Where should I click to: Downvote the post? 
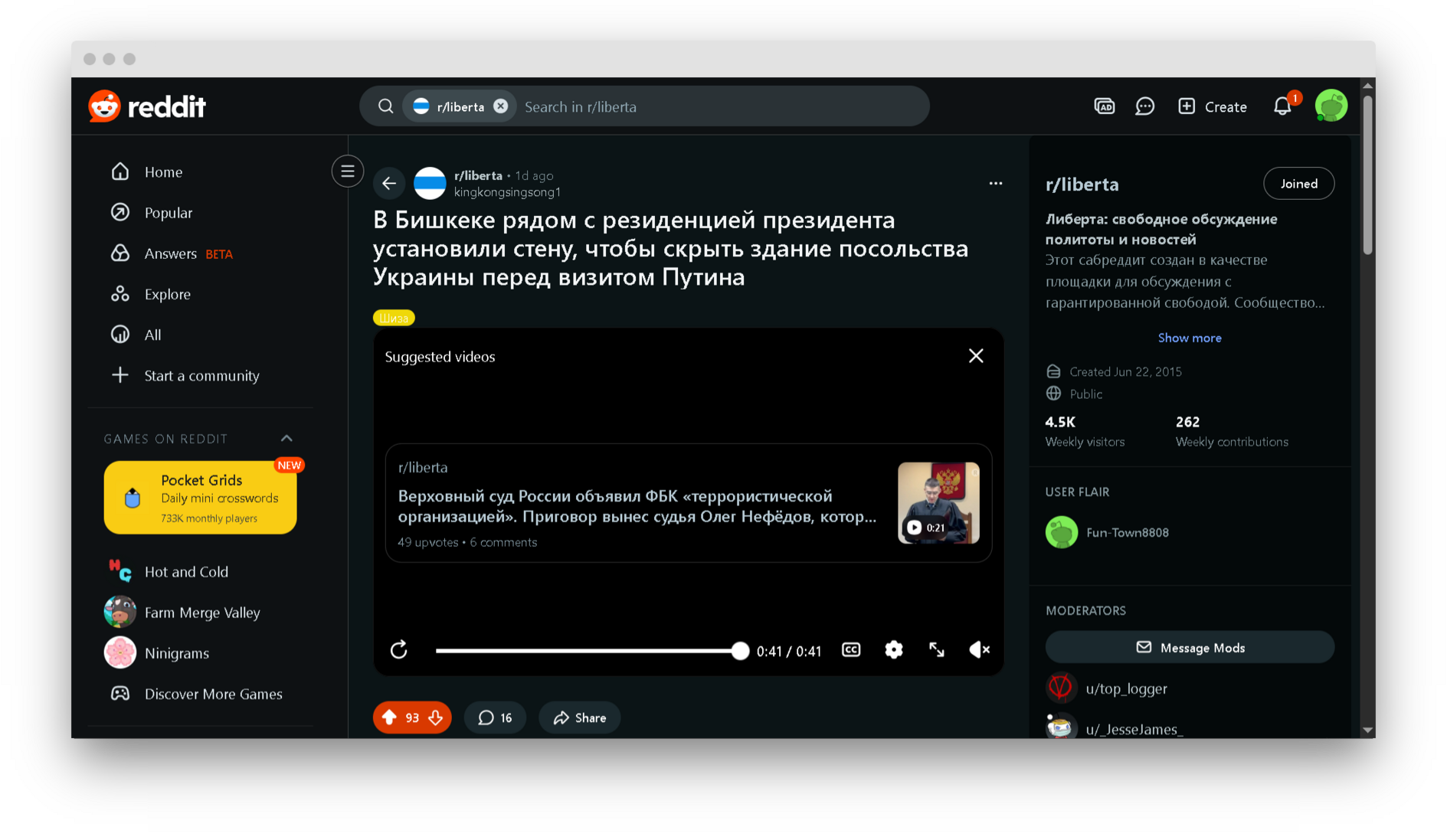tap(436, 717)
